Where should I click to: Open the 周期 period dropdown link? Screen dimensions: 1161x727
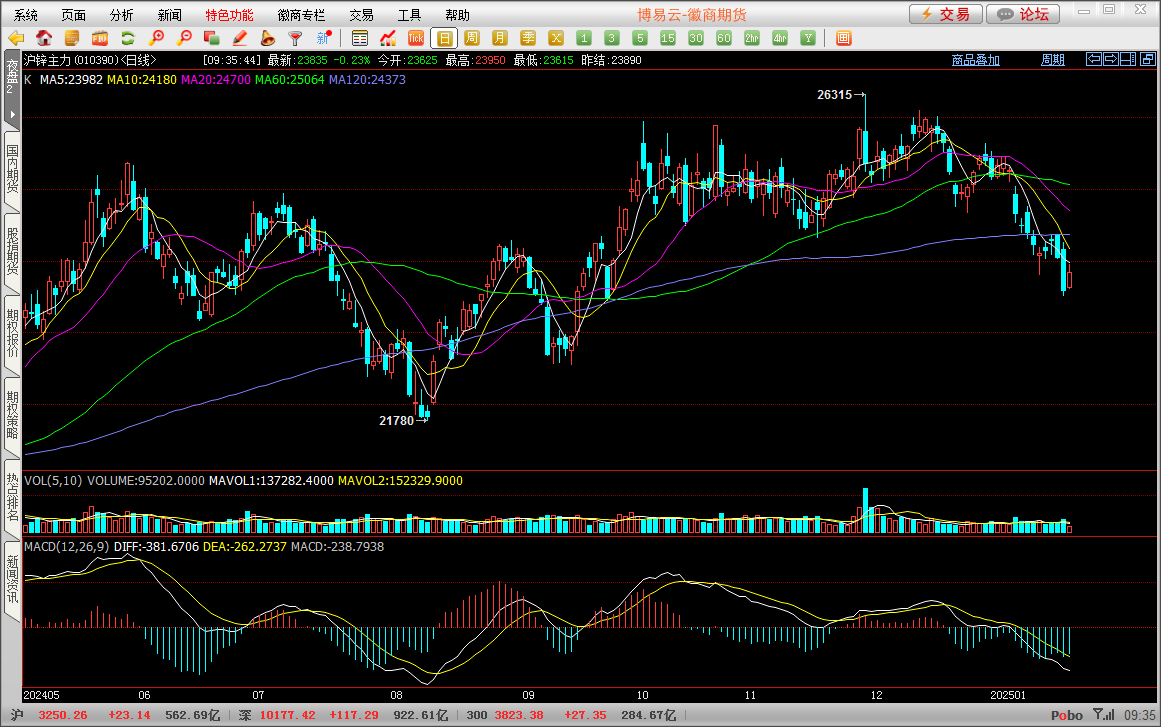coord(1052,60)
